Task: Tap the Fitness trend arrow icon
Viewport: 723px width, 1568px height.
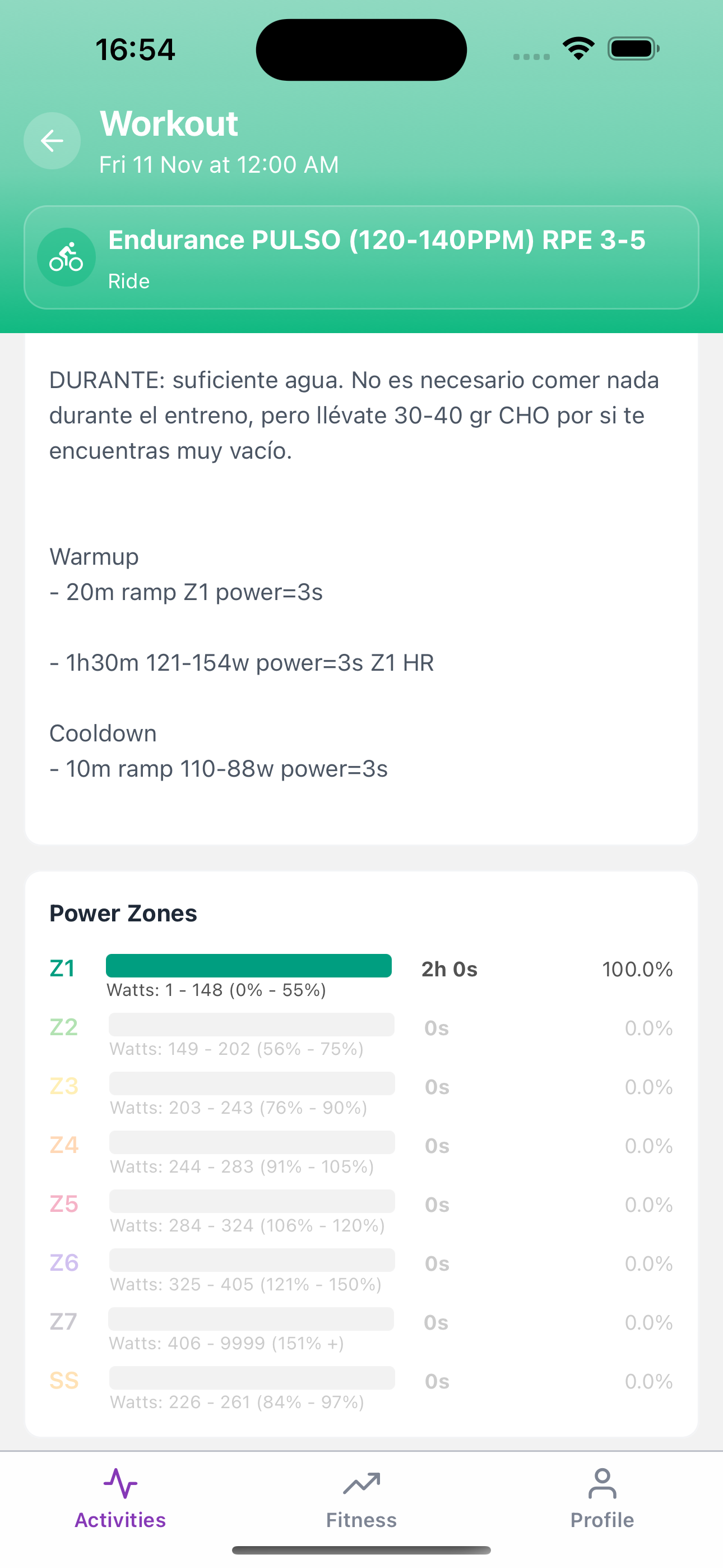Action: (x=361, y=1483)
